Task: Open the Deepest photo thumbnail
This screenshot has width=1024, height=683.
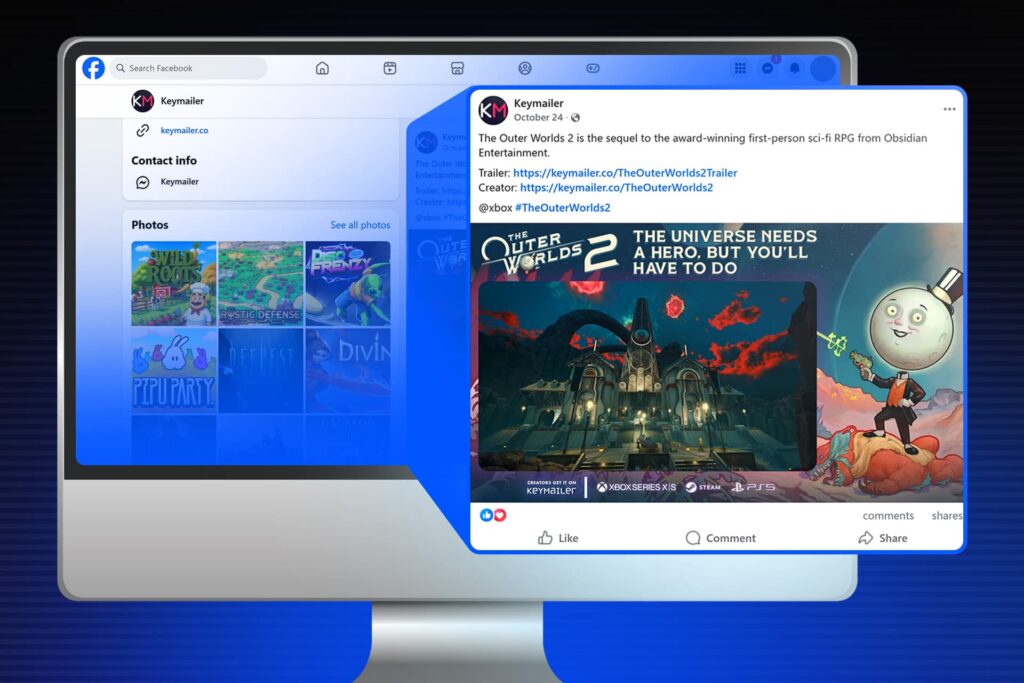Action: [261, 370]
